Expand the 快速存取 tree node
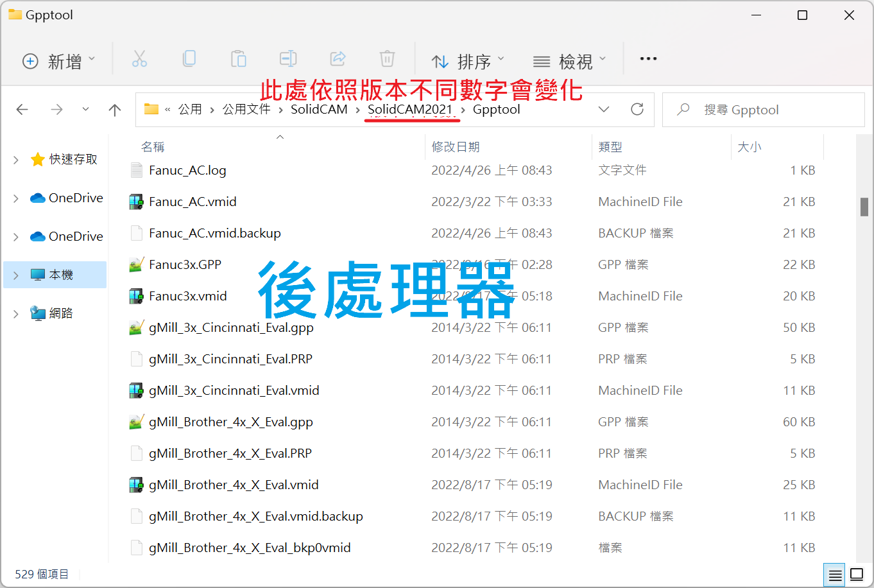874x588 pixels. click(16, 160)
